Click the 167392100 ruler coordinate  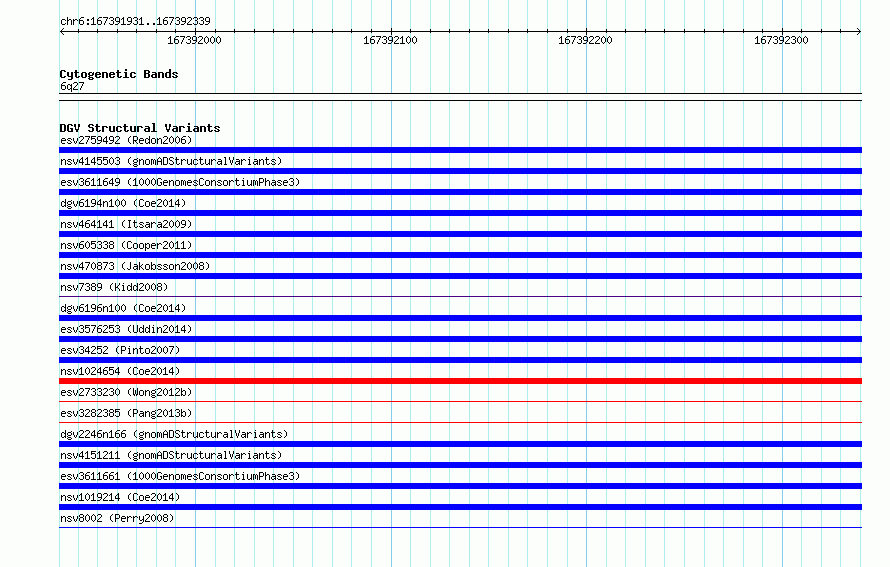point(390,40)
